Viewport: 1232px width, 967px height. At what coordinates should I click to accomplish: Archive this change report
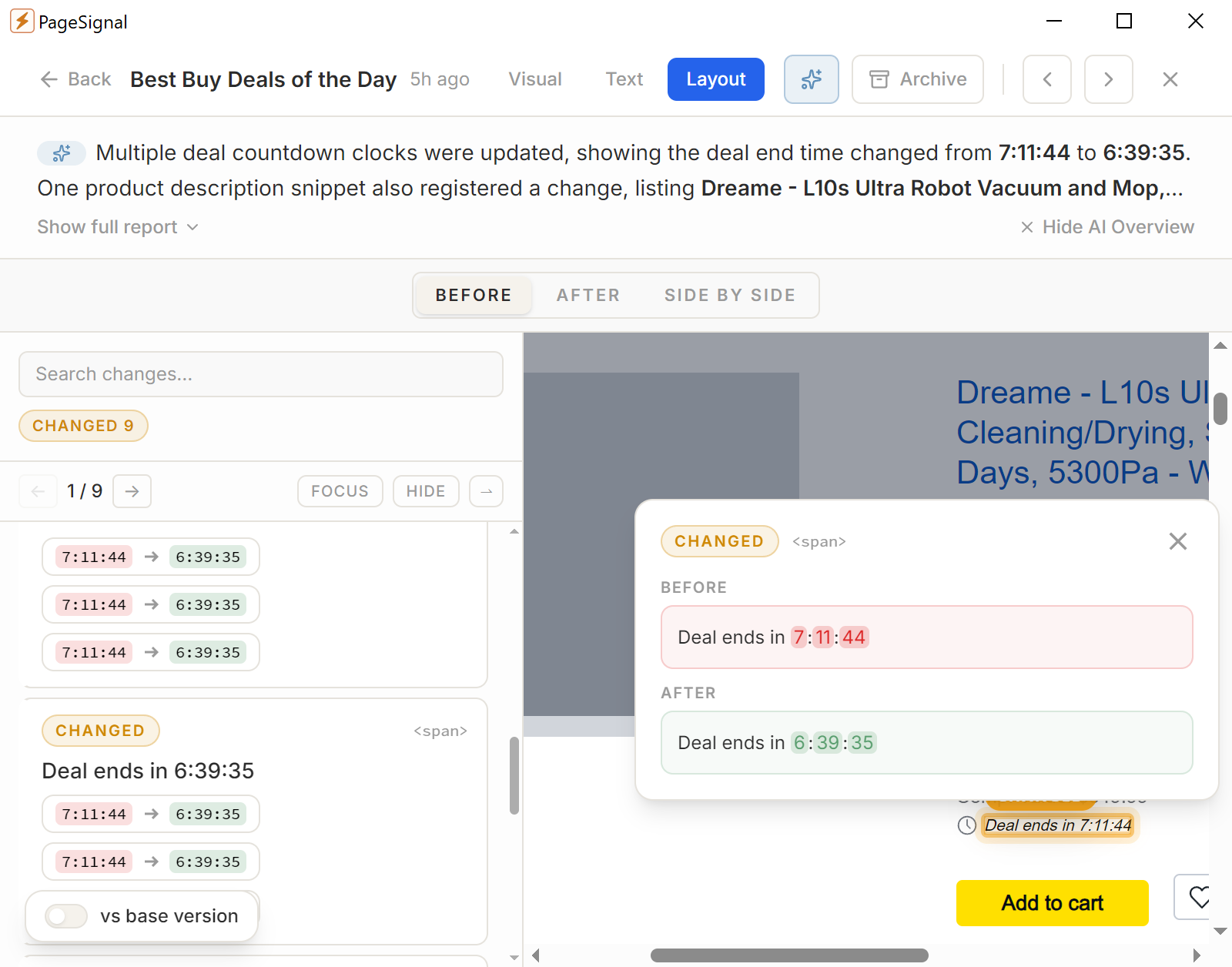click(x=918, y=79)
